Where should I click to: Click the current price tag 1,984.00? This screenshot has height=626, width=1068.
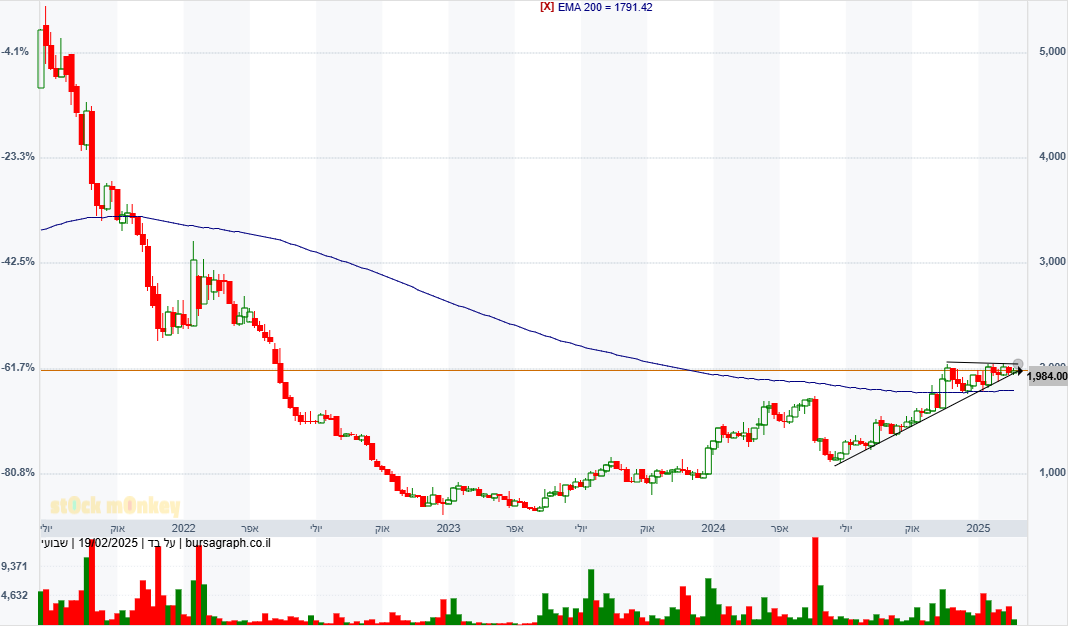(1046, 376)
